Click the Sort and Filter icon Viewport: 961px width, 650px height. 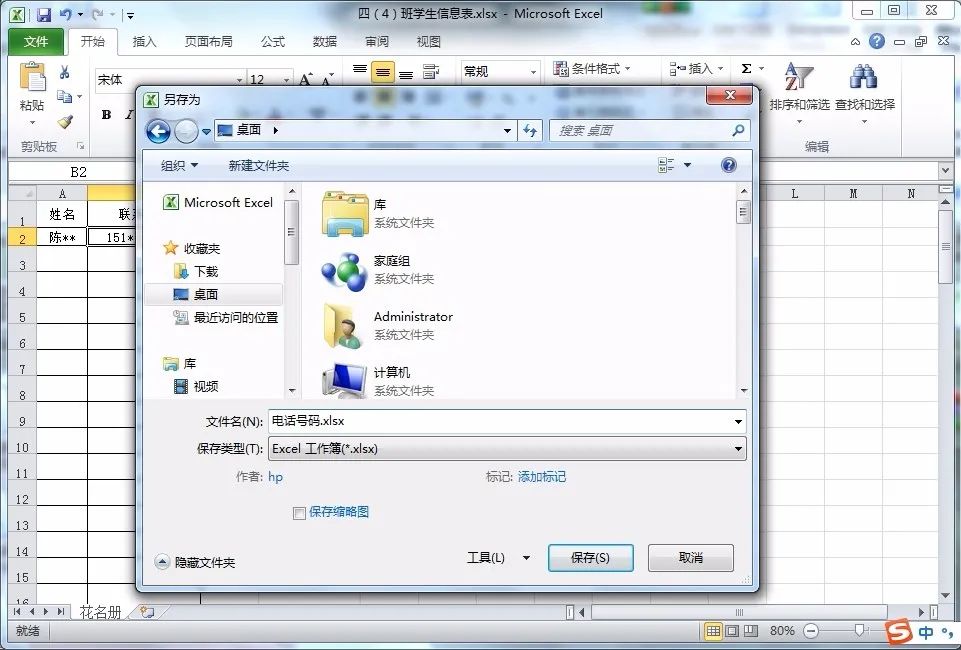click(x=799, y=78)
